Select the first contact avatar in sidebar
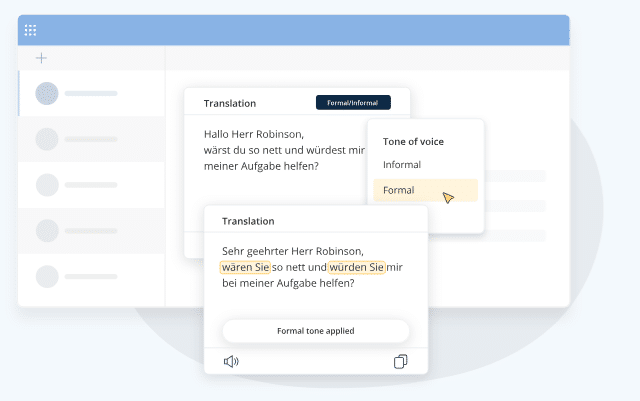The width and height of the screenshot is (640, 401). tap(46, 94)
